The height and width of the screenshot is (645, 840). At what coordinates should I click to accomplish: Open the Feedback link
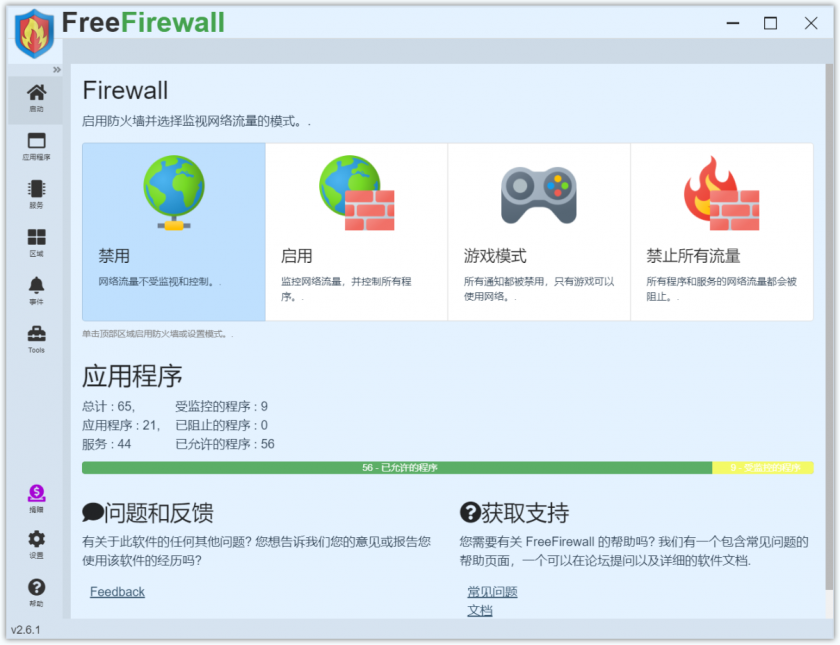point(117,591)
